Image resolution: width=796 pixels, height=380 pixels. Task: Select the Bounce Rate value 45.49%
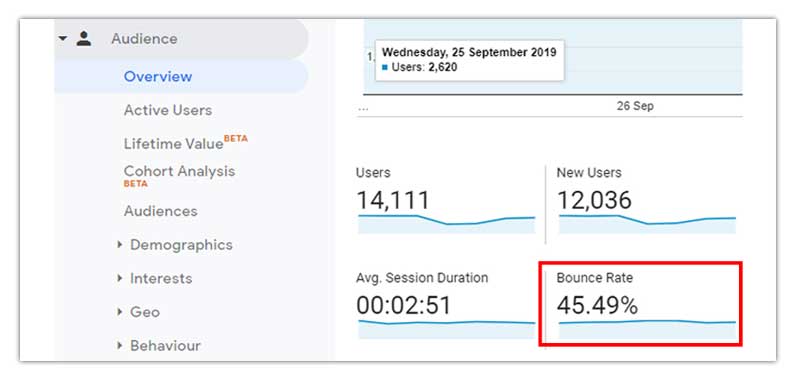click(x=598, y=305)
